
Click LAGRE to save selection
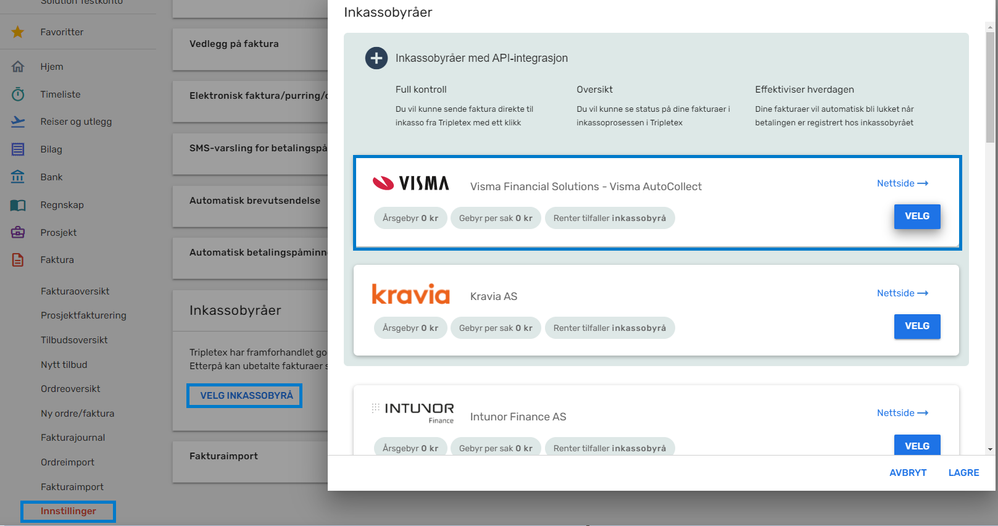(x=964, y=473)
